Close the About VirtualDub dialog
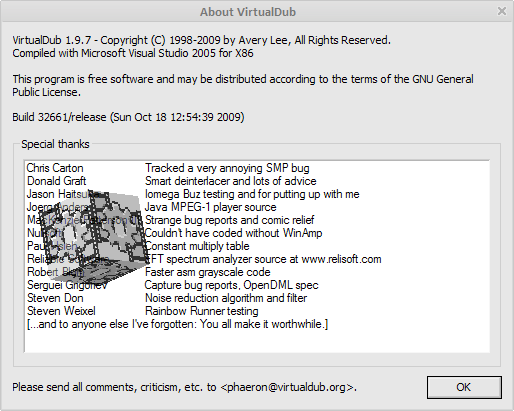The height and width of the screenshot is (411, 514). coord(502,12)
